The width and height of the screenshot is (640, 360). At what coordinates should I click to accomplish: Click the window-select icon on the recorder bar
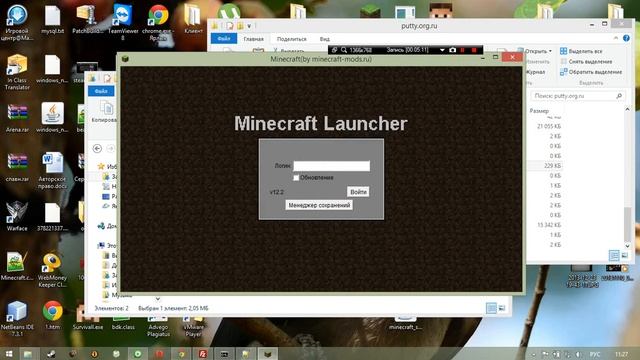pyautogui.click(x=334, y=50)
